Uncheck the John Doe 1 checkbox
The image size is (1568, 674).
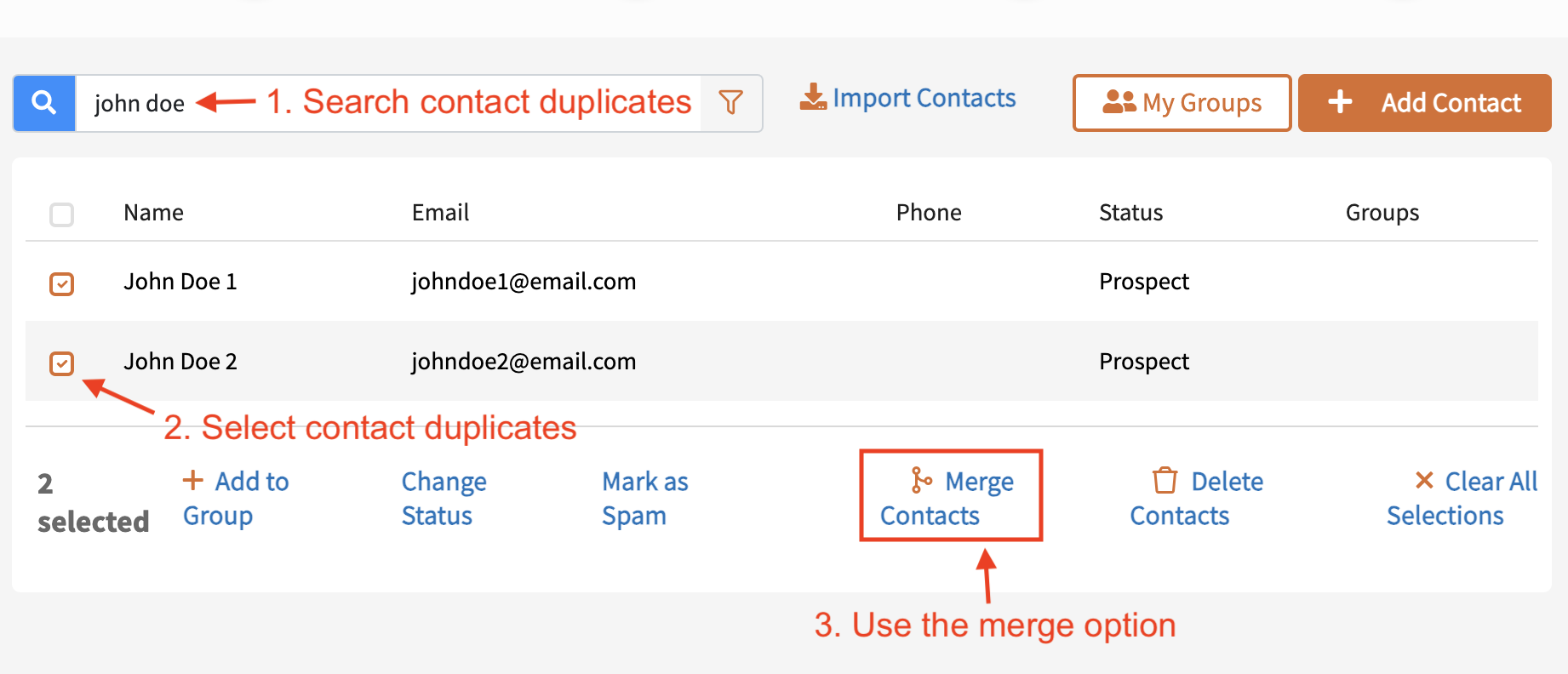[62, 283]
